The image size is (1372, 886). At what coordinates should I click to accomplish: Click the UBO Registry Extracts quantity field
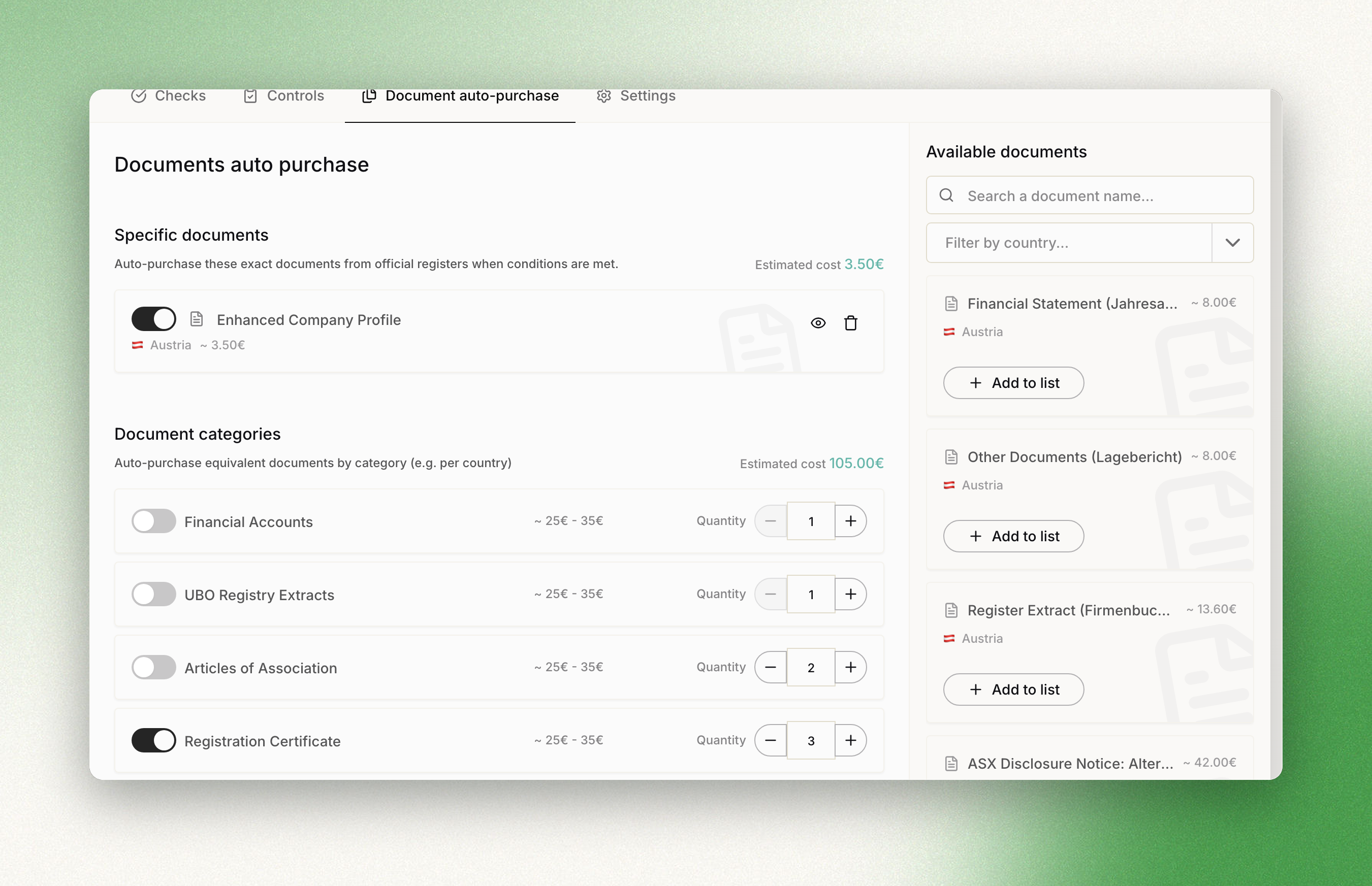point(811,595)
